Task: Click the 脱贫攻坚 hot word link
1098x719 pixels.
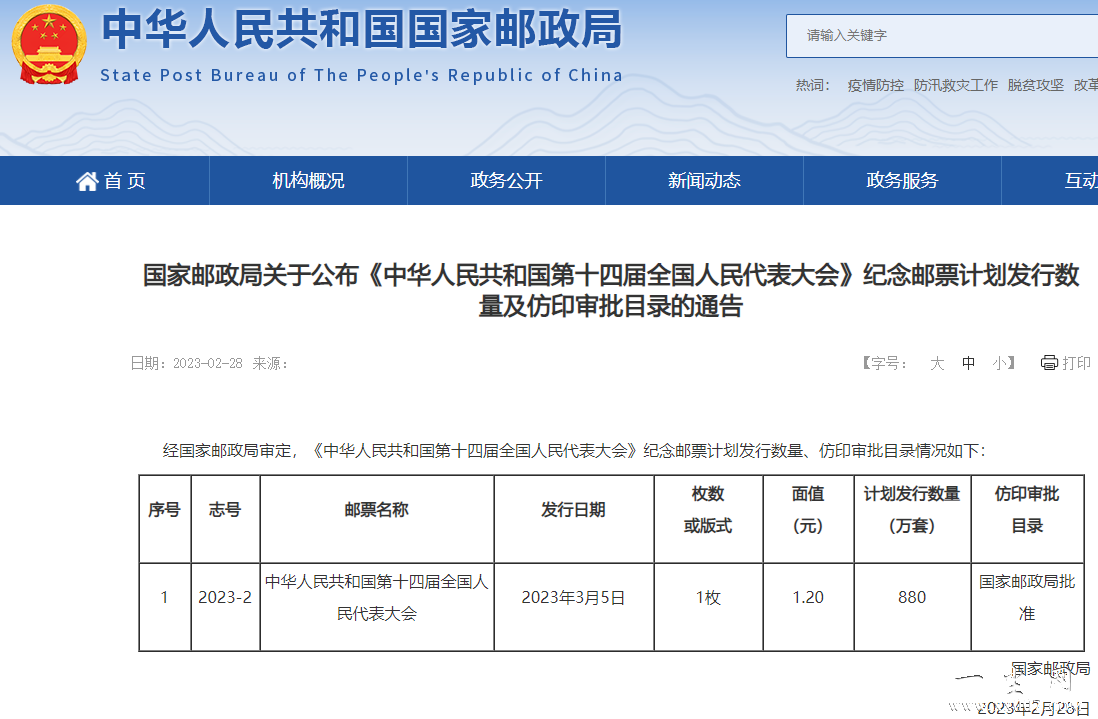Action: point(1036,85)
